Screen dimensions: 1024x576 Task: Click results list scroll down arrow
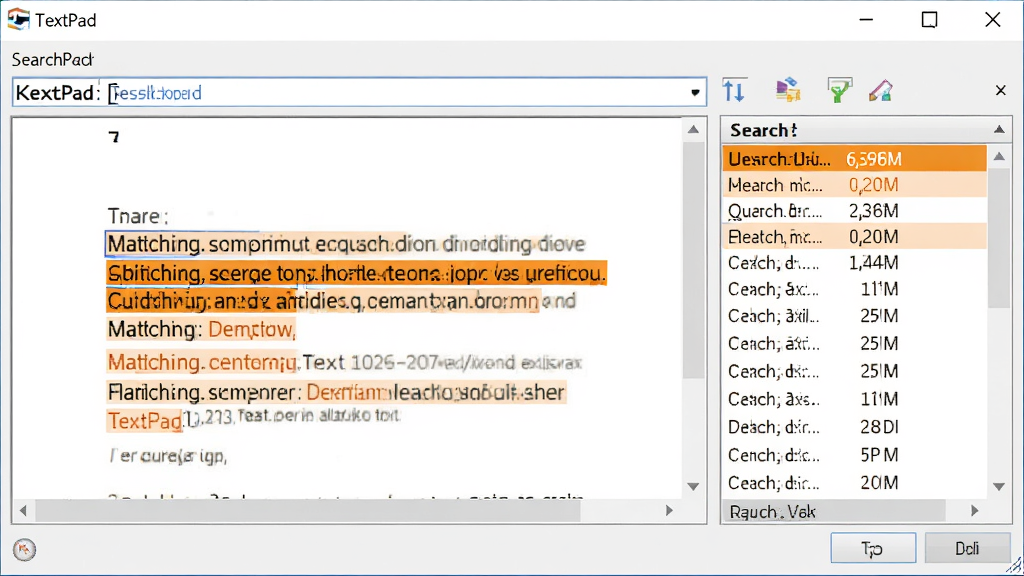pyautogui.click(x=999, y=487)
